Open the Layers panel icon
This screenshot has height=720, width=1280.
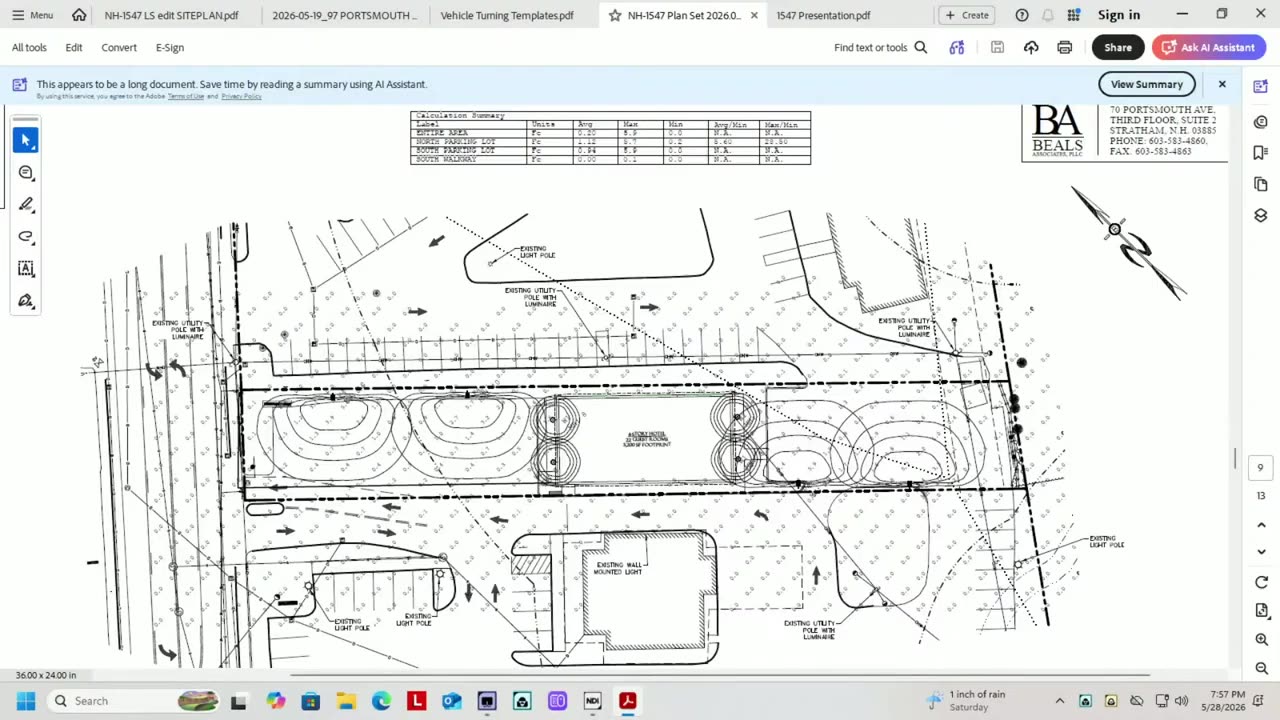click(1260, 216)
